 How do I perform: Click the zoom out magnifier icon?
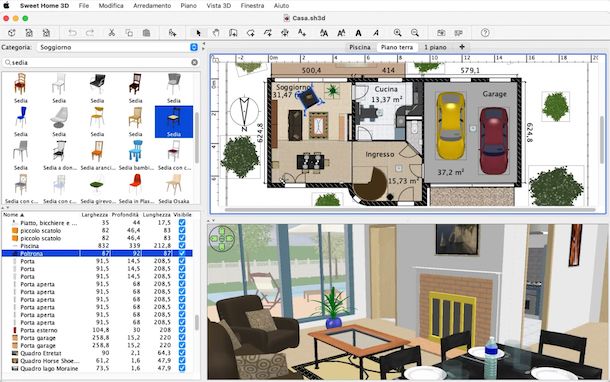coord(415,33)
